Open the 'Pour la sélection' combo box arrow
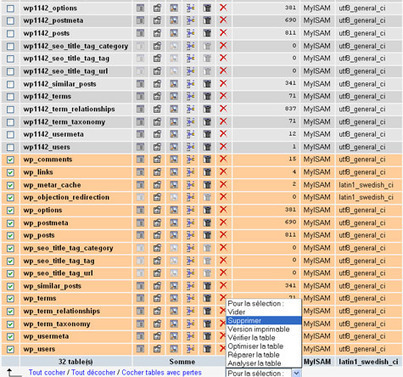 tap(296, 373)
